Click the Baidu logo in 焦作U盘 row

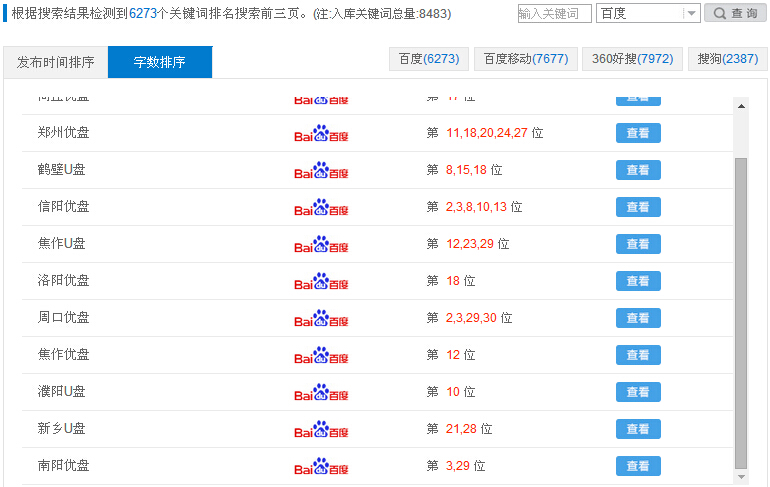point(321,244)
